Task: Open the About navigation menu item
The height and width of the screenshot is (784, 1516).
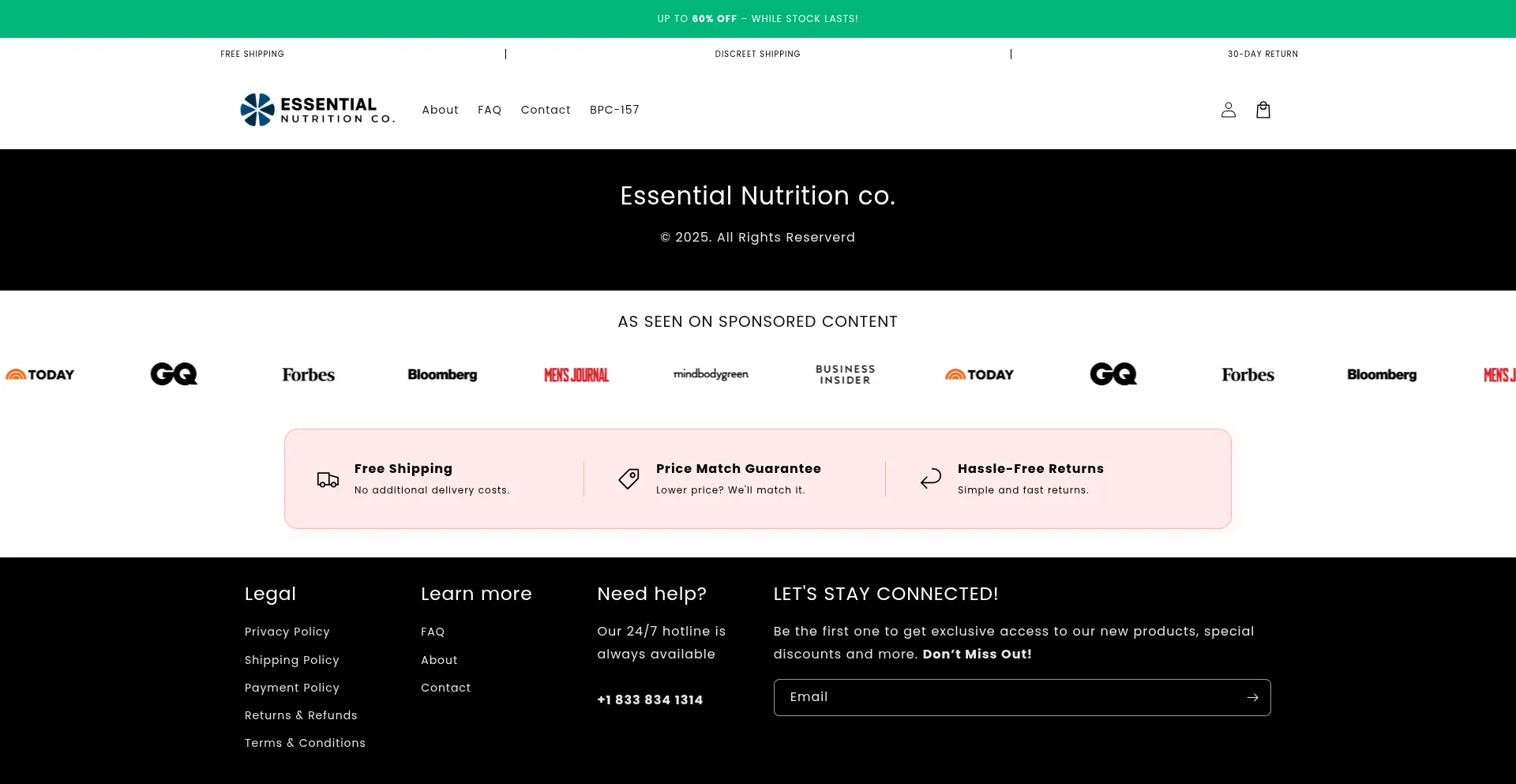Action: [440, 110]
